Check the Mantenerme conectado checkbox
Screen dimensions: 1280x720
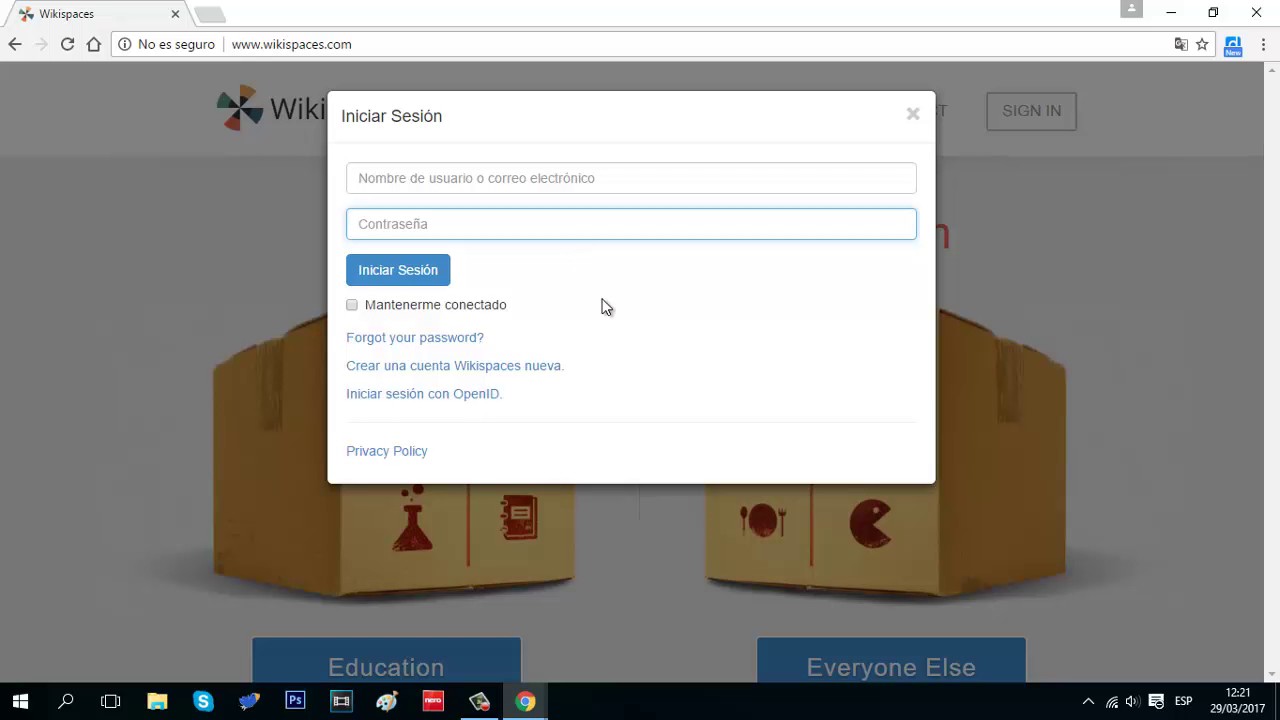tap(352, 305)
